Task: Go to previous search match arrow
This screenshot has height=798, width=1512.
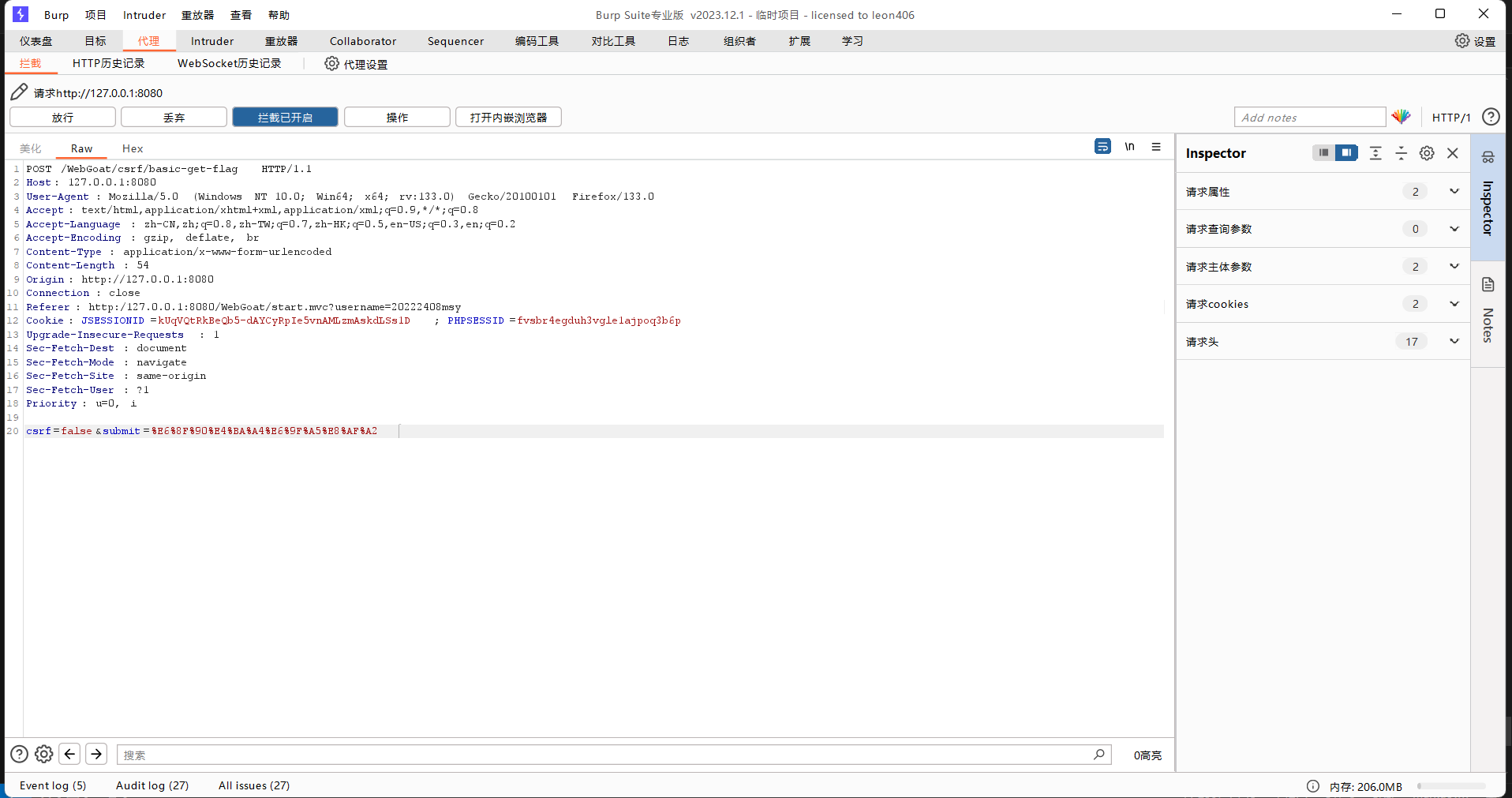Action: tap(69, 754)
